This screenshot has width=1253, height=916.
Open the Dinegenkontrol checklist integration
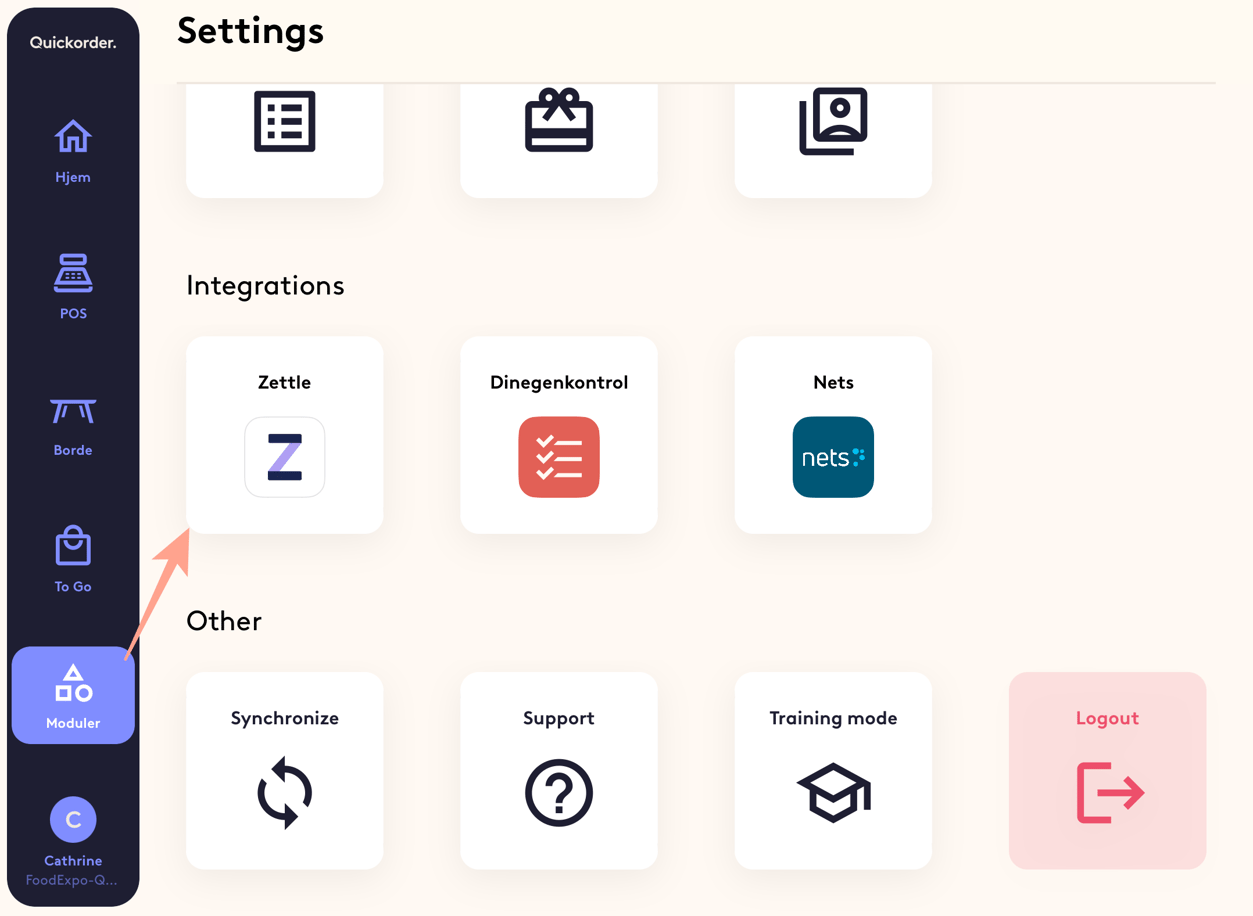tap(558, 435)
